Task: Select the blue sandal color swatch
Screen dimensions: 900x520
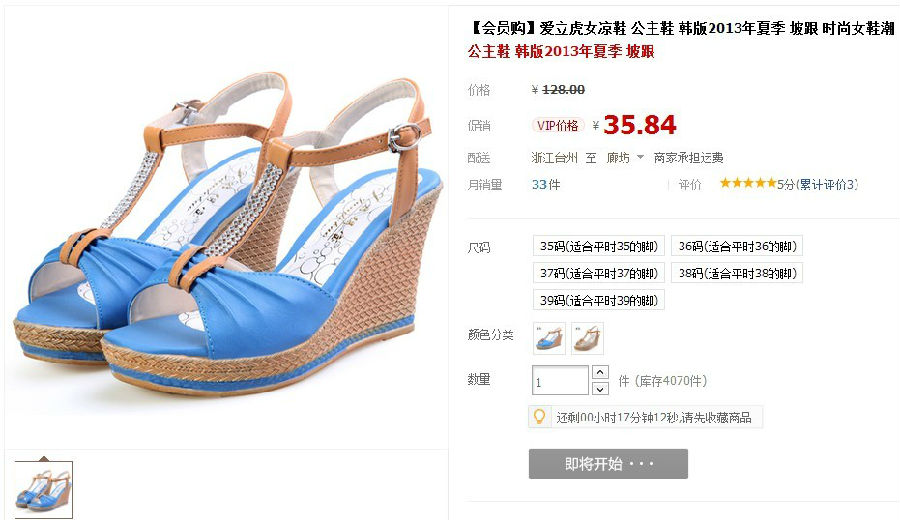Action: (x=549, y=337)
